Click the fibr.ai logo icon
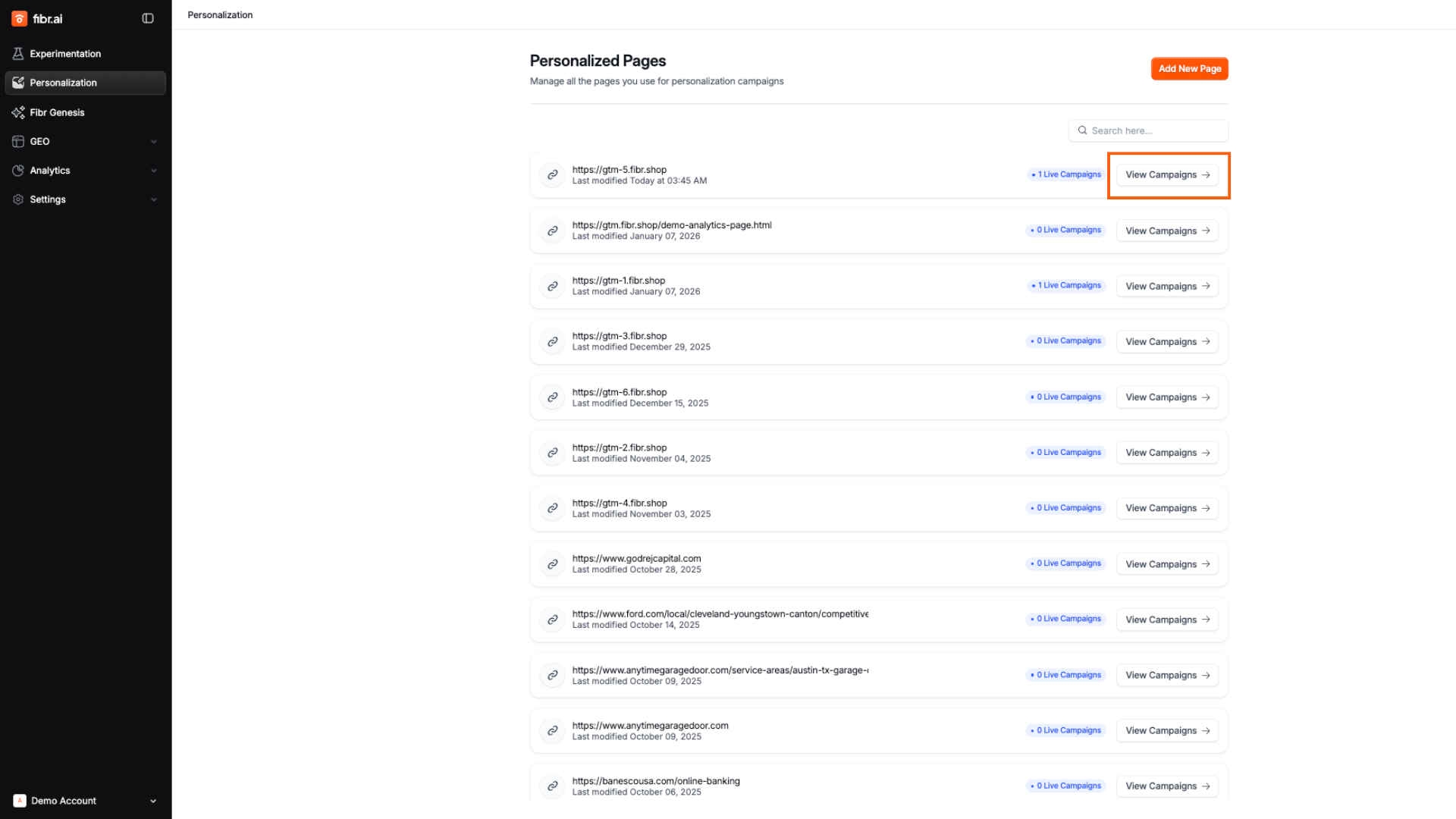Screen dimensions: 1456x819 19,19
